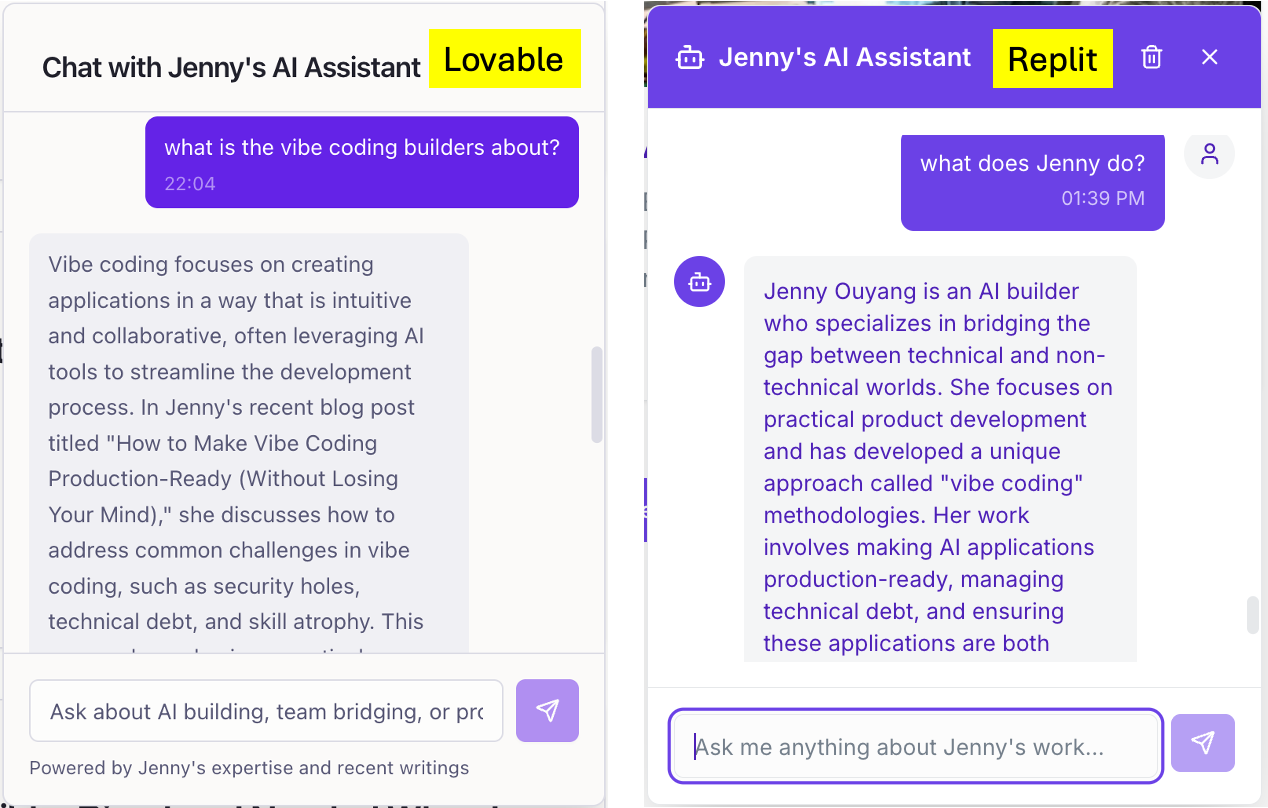Click the 'Chat with Jenny's AI Assistant' title

tap(231, 67)
